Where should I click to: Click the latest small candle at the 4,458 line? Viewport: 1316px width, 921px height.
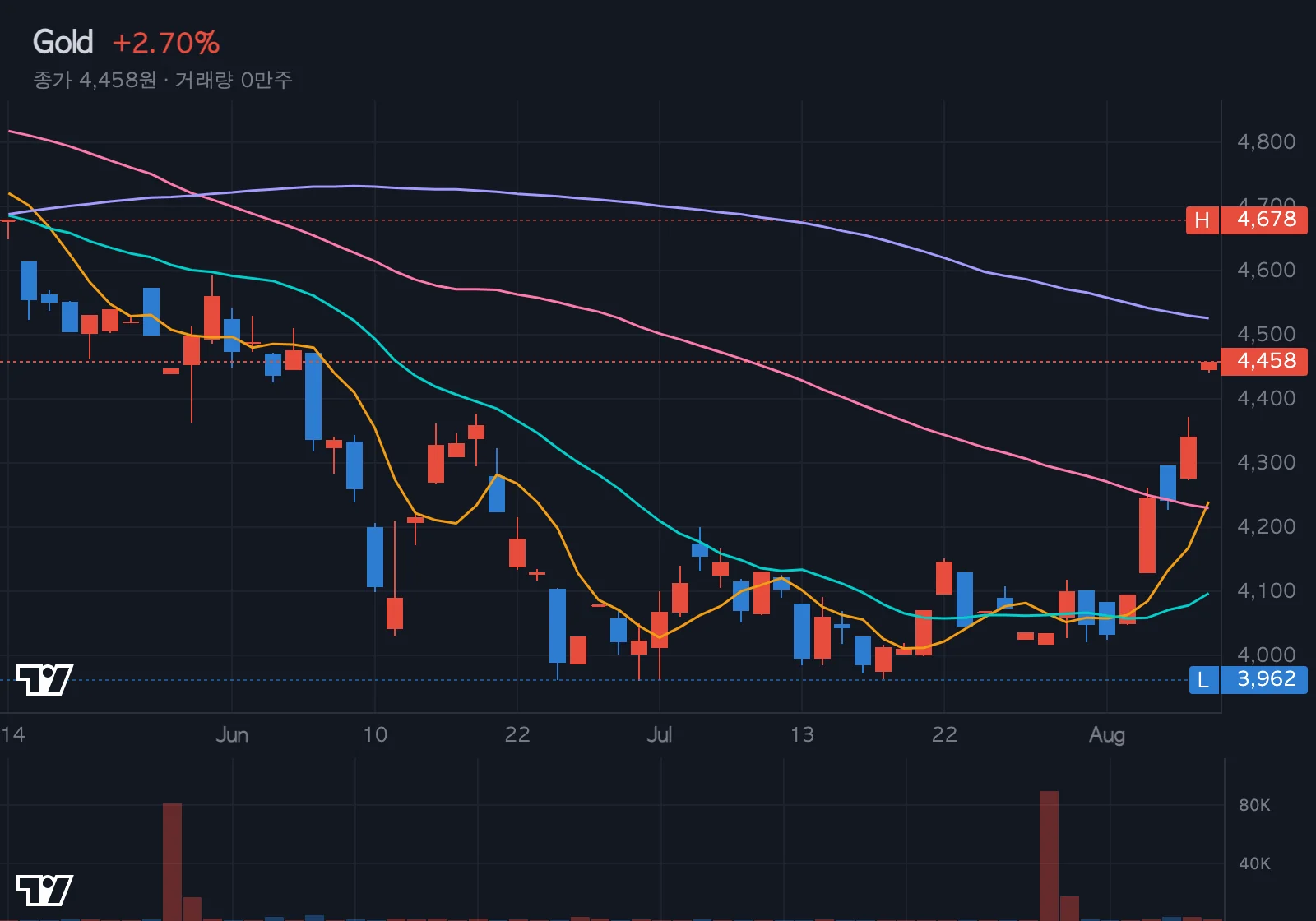pyautogui.click(x=1208, y=366)
